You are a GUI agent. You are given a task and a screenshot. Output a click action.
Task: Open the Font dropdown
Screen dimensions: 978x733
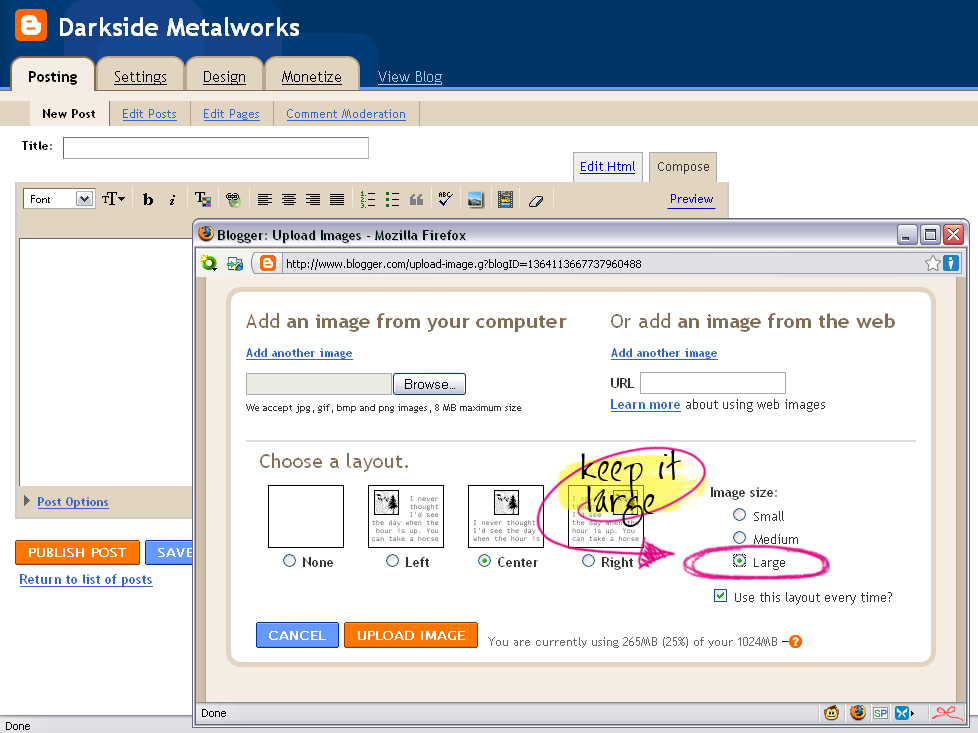(x=59, y=199)
